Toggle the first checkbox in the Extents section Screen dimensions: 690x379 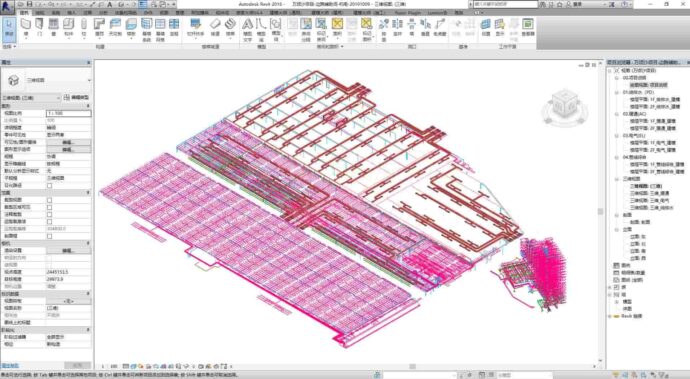click(x=49, y=200)
